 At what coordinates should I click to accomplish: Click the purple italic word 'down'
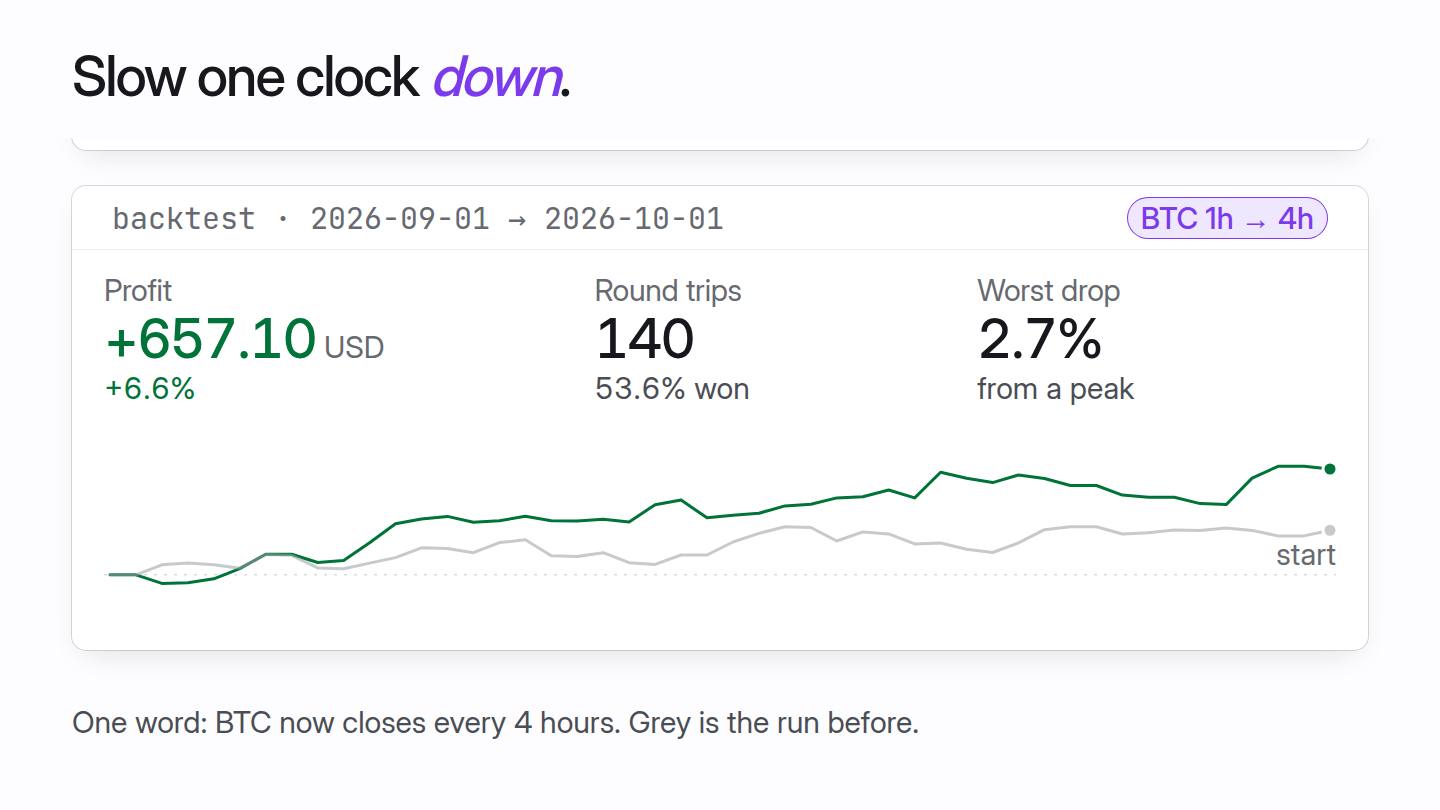pyautogui.click(x=497, y=76)
